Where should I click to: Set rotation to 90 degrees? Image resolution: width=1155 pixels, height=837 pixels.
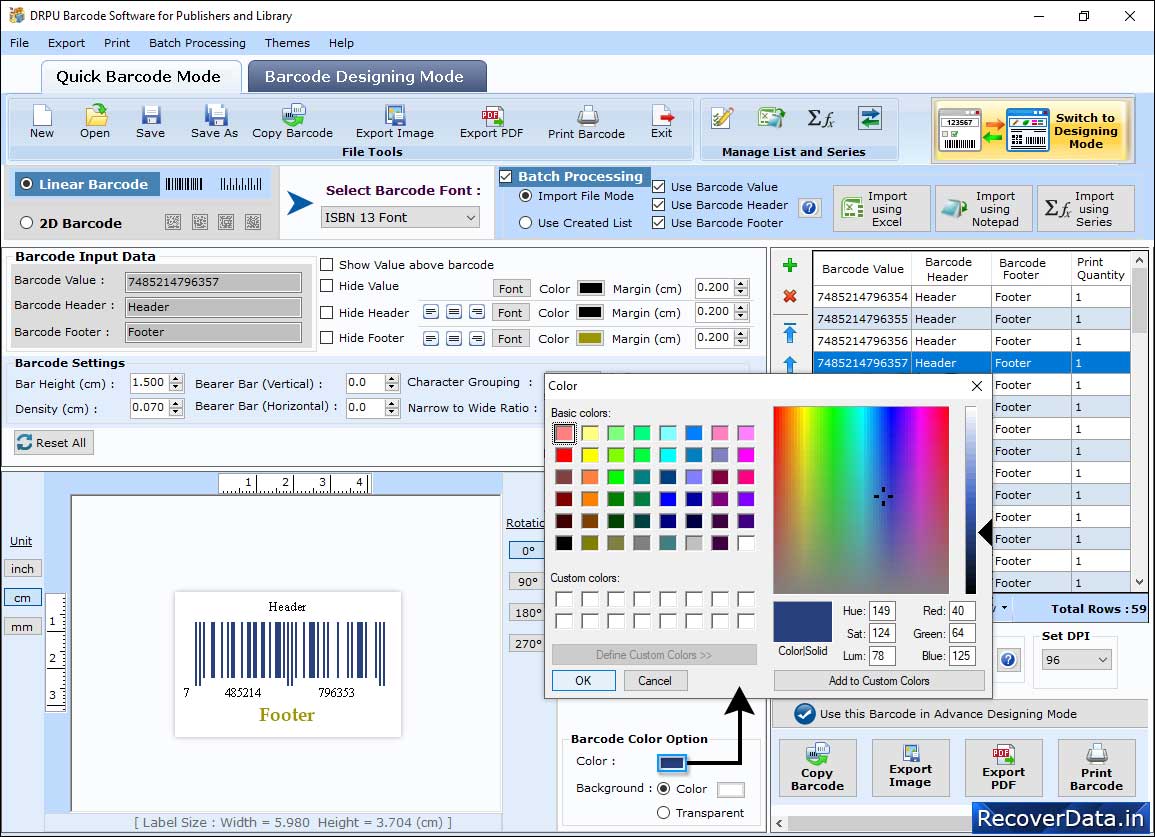click(x=527, y=581)
